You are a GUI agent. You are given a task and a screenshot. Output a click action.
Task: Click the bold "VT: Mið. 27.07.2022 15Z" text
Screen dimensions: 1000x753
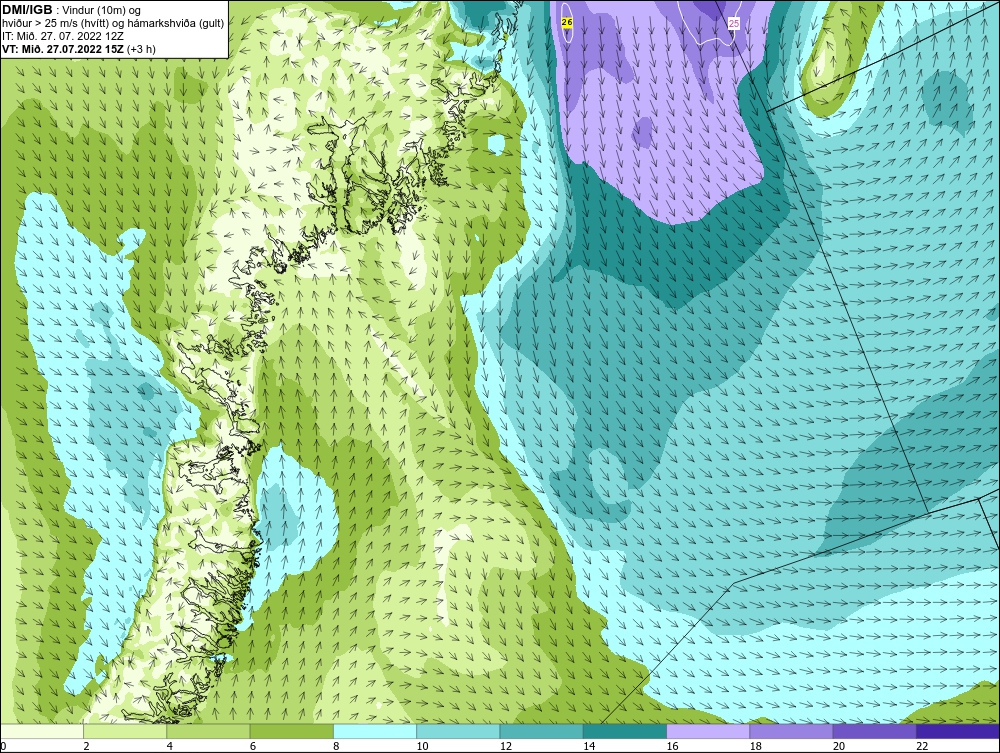(x=63, y=49)
